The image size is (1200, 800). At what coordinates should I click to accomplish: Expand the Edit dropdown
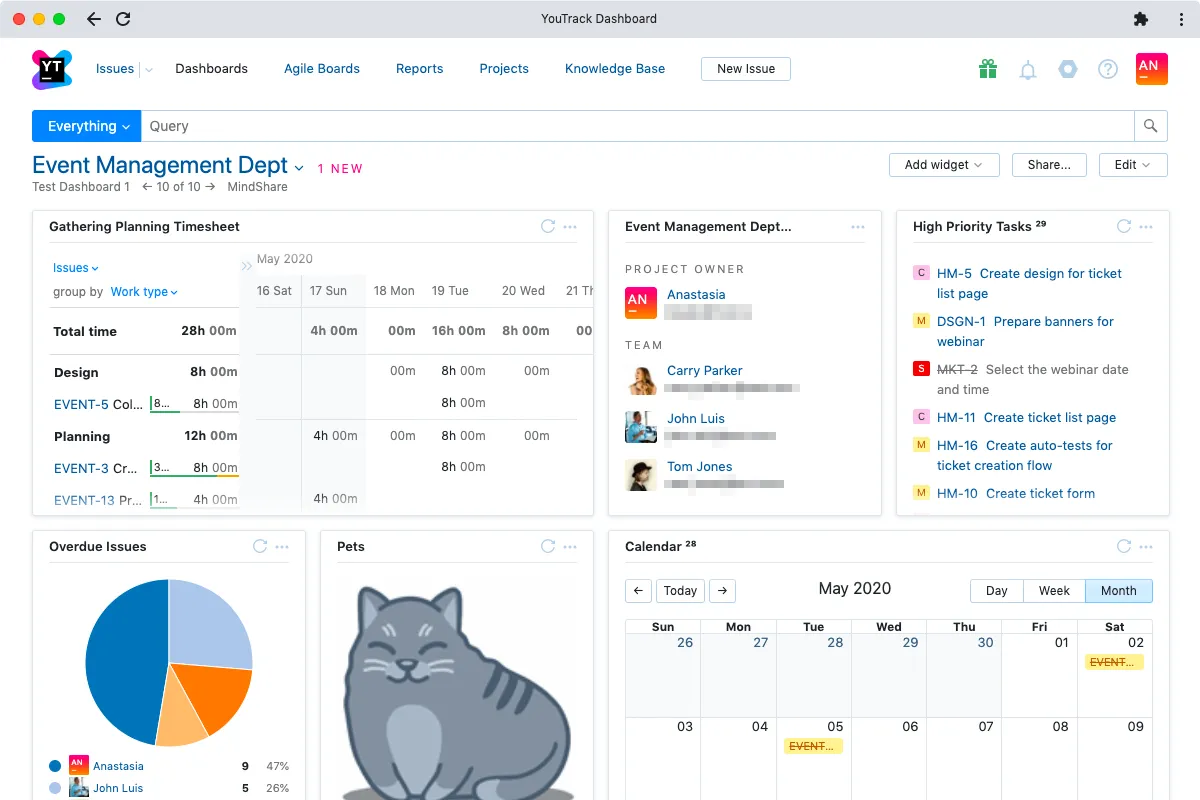tap(1133, 164)
